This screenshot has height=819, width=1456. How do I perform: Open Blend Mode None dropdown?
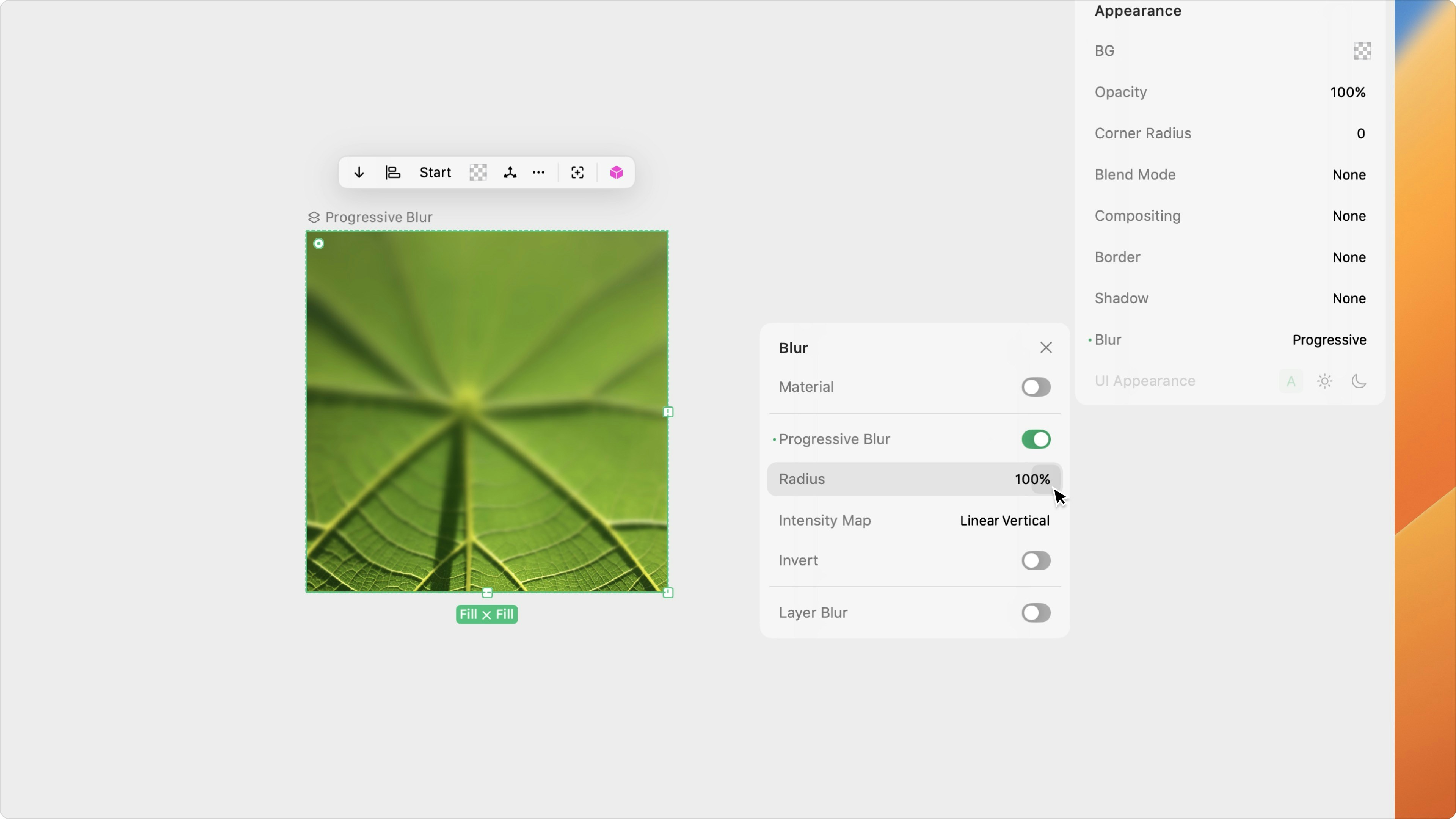click(x=1349, y=175)
